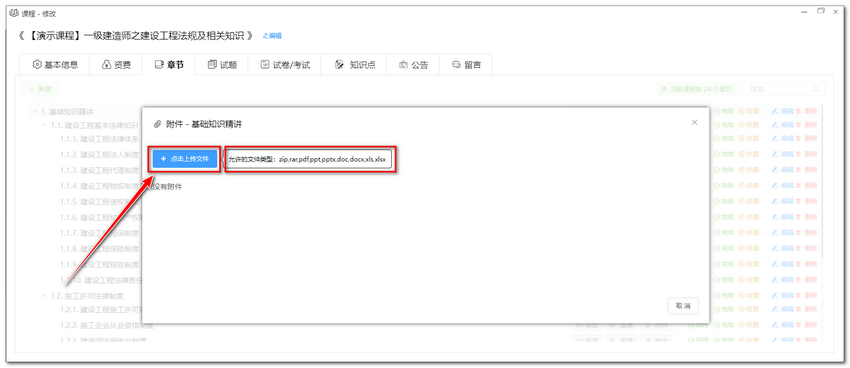Click 直播 button in the 1.2.2 row
Image resolution: width=850 pixels, height=368 pixels.
click(621, 326)
